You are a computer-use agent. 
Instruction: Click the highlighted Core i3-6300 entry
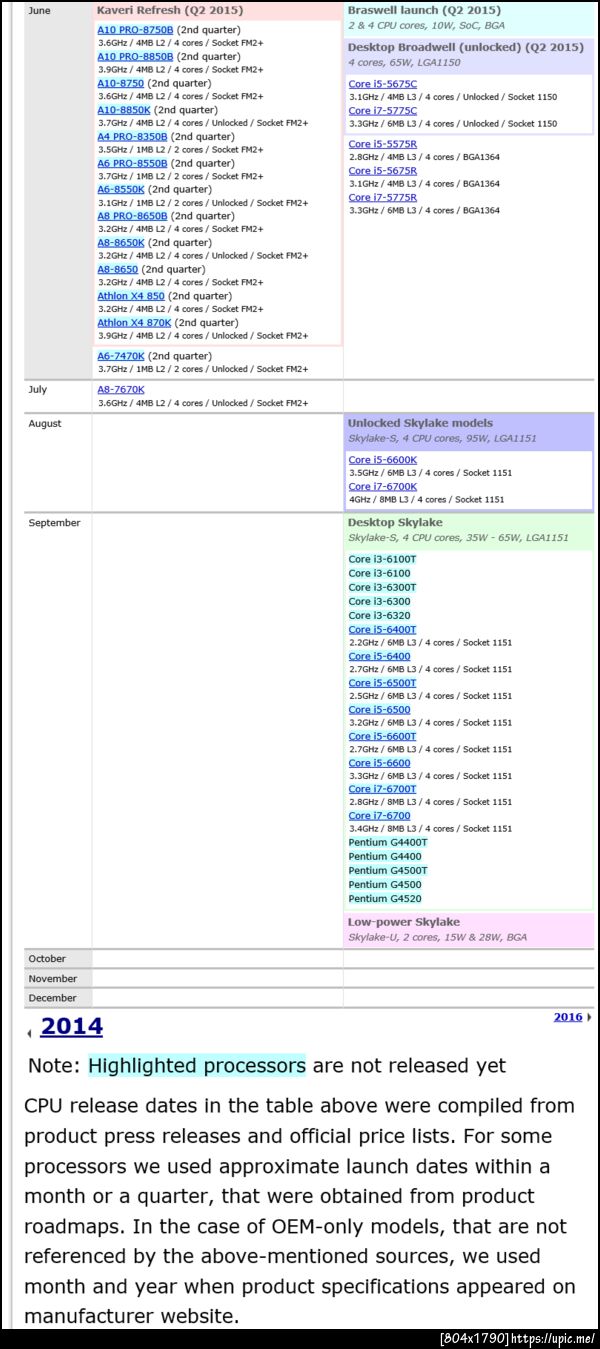pyautogui.click(x=380, y=601)
